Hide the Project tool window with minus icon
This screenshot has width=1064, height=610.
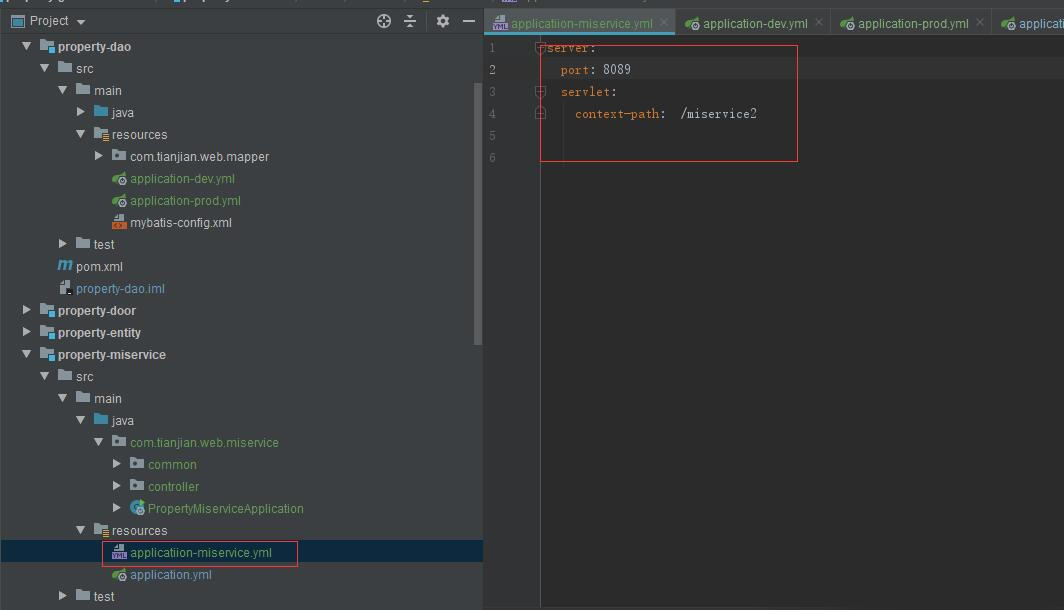coord(469,21)
